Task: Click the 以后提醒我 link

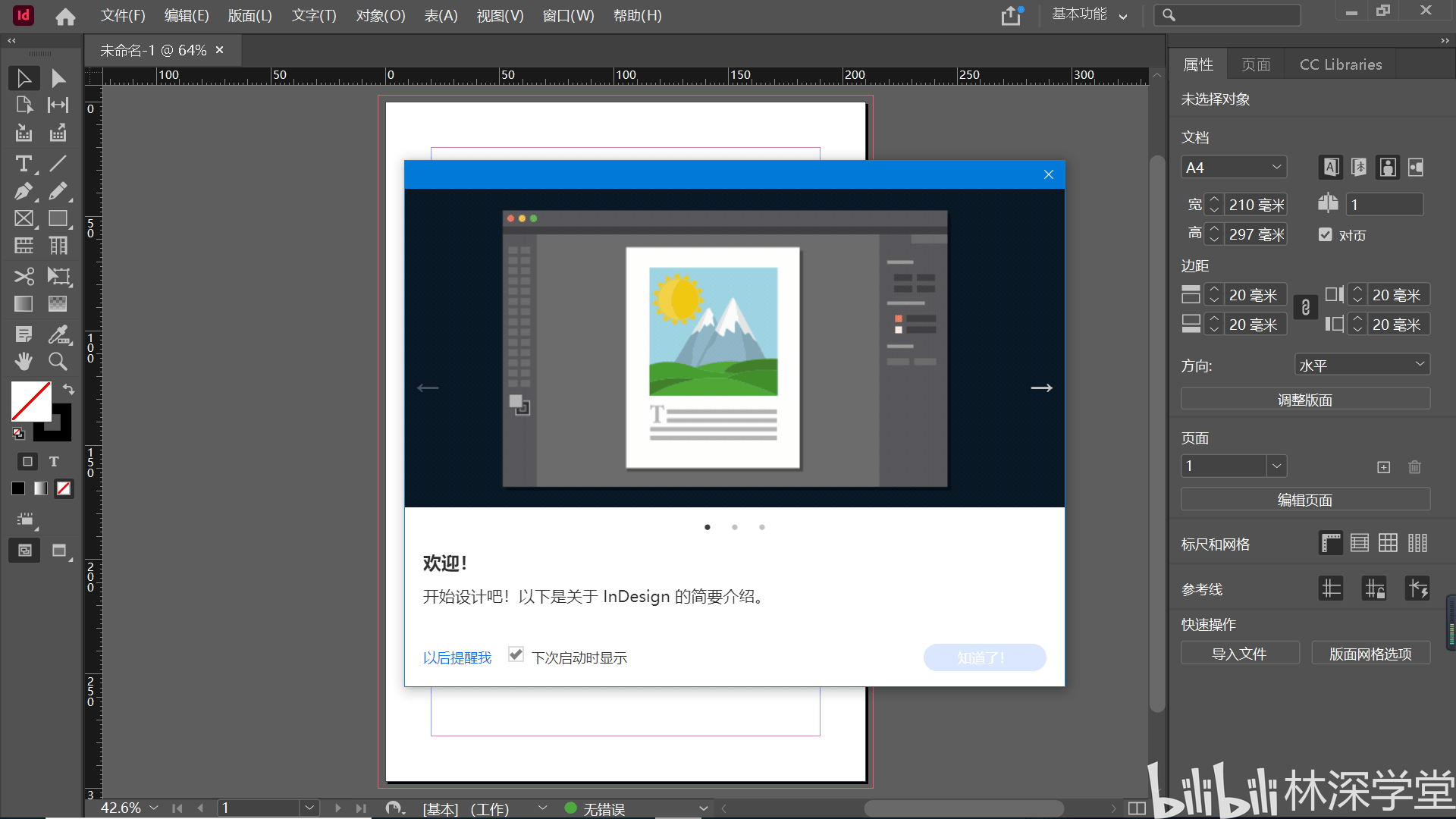Action: pyautogui.click(x=457, y=657)
